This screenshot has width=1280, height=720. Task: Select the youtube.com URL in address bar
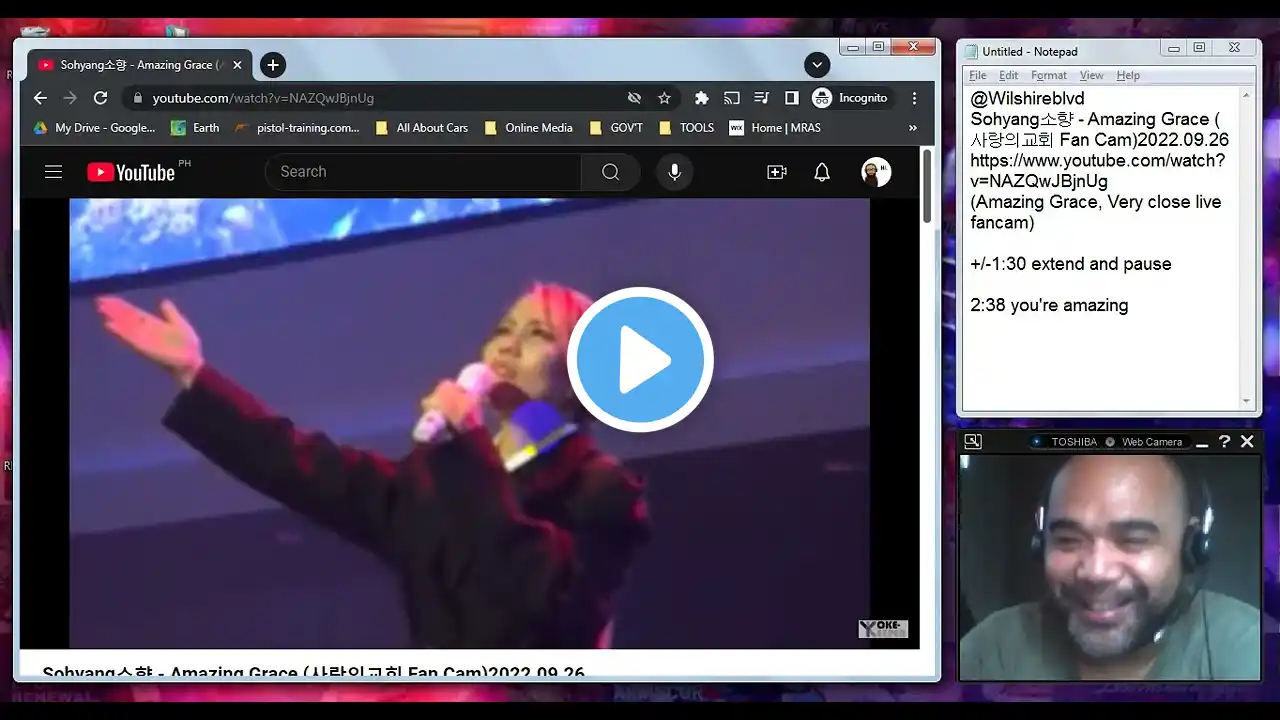click(263, 98)
